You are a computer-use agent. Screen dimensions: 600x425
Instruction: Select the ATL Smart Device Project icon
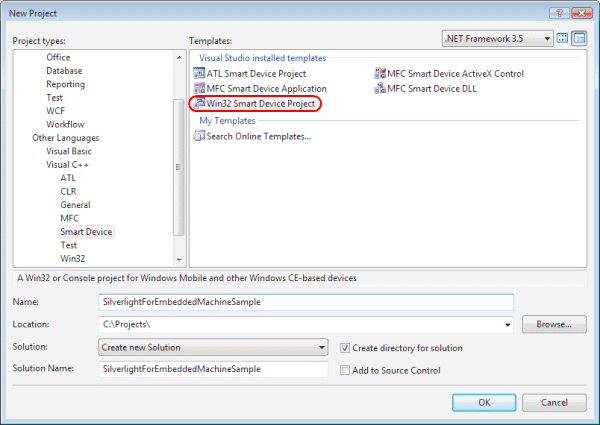199,73
